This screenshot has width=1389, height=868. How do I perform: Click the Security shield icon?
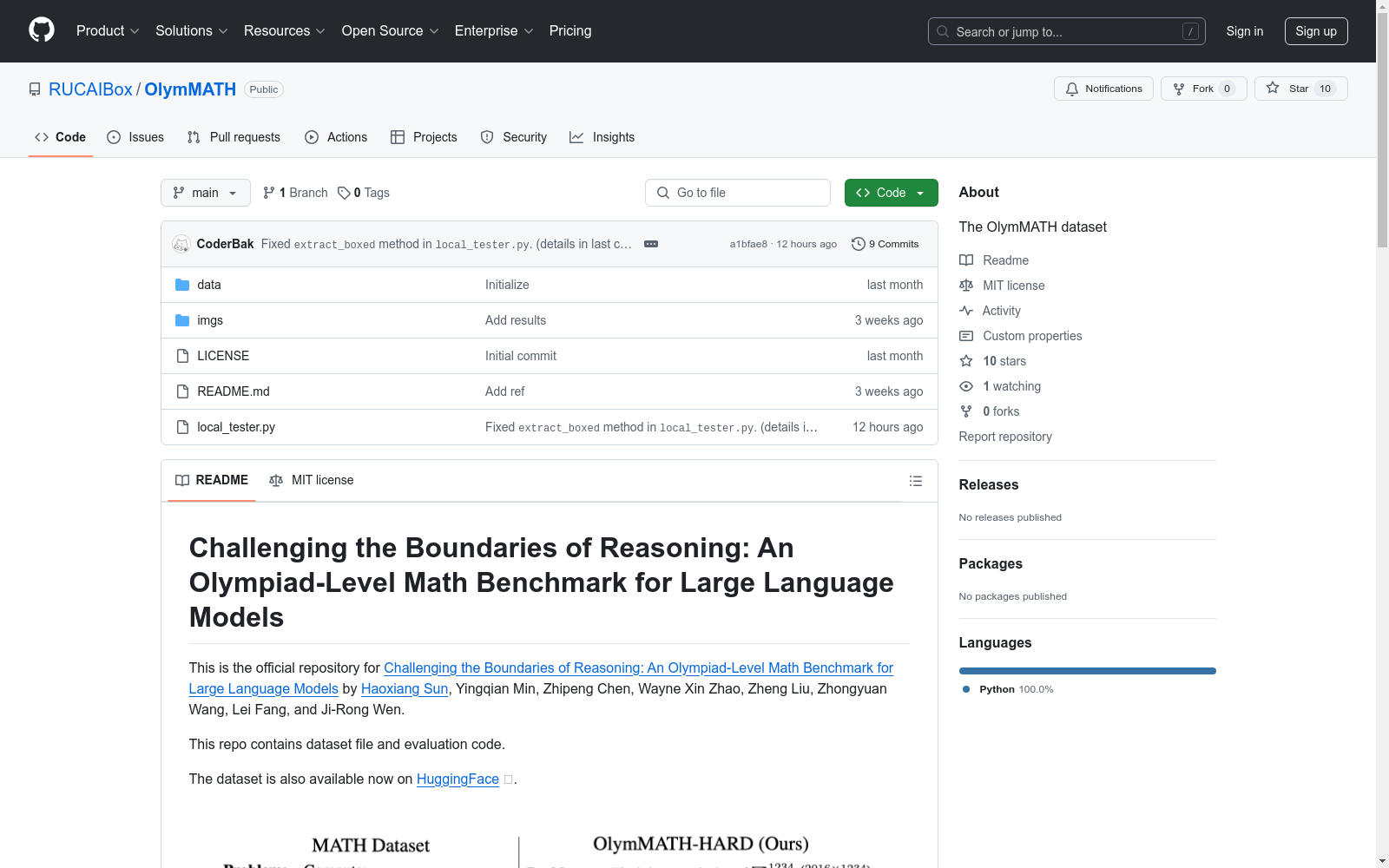[x=487, y=137]
